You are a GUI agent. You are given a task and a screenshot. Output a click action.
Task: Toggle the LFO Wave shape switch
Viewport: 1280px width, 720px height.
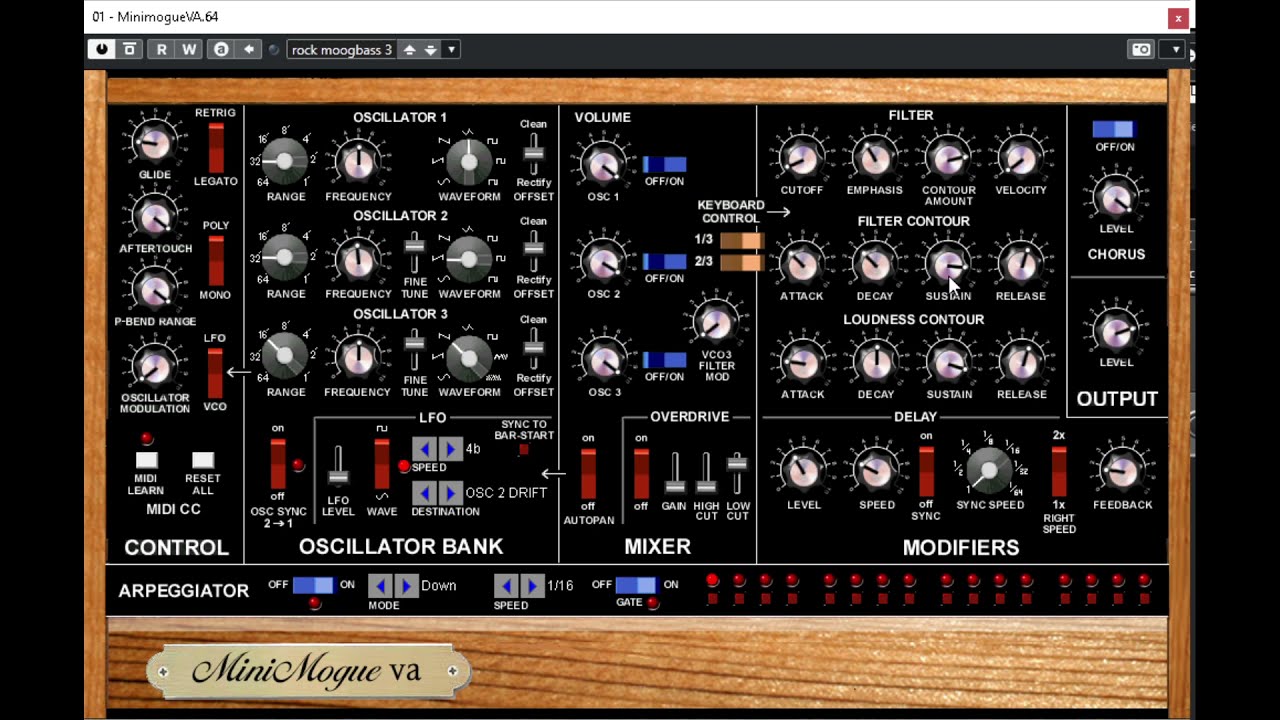click(x=381, y=463)
